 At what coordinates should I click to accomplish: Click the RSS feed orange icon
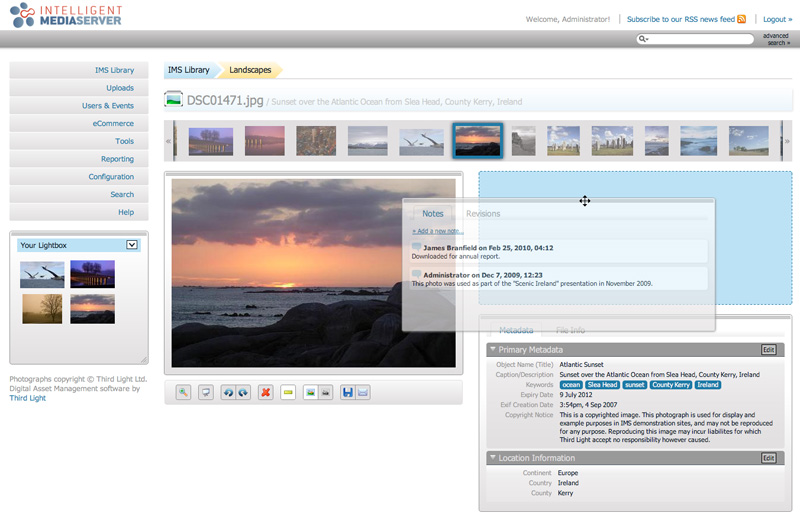tap(741, 19)
